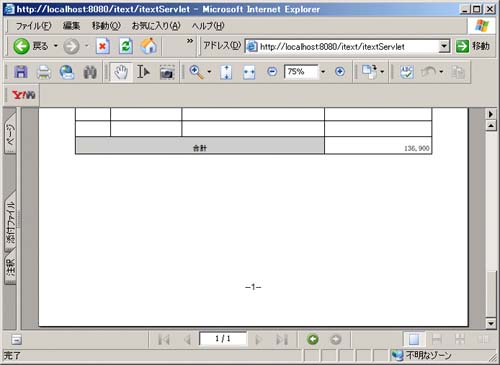
Task: Open the Zoom tool options dropdown
Action: (209, 72)
